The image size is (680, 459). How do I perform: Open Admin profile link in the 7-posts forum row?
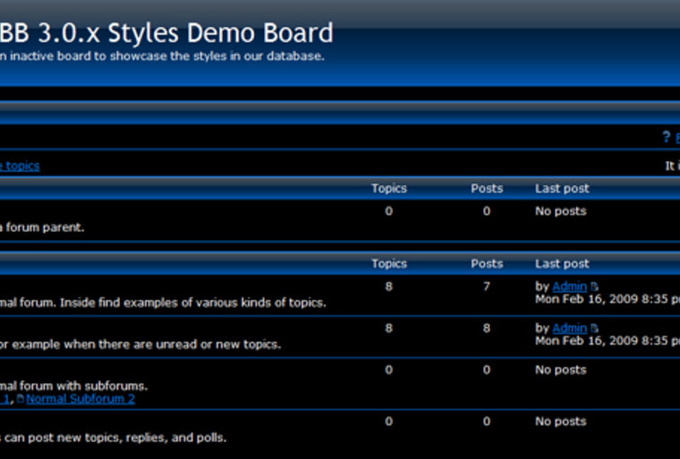pyautogui.click(x=569, y=287)
